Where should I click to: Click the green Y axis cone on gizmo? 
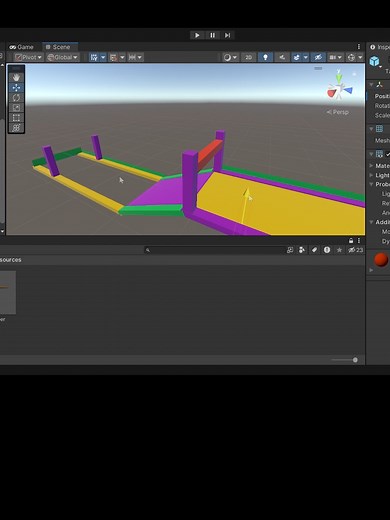coord(339,79)
